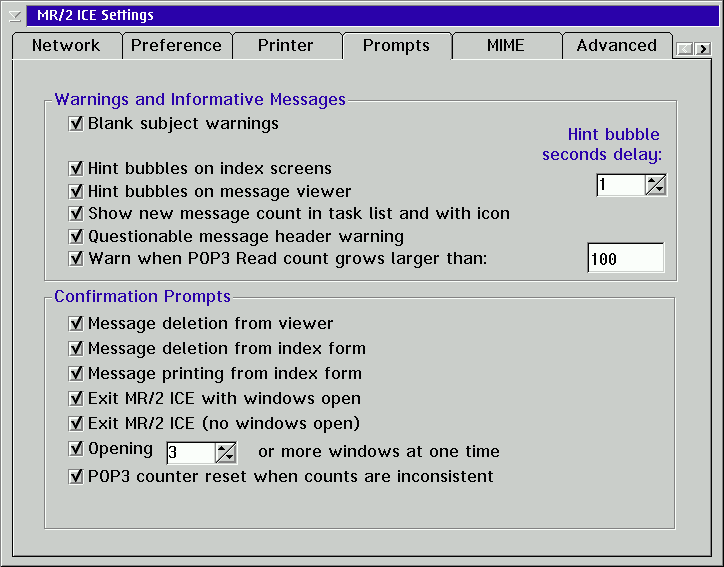
Task: Go to the MIME tab
Action: point(506,46)
